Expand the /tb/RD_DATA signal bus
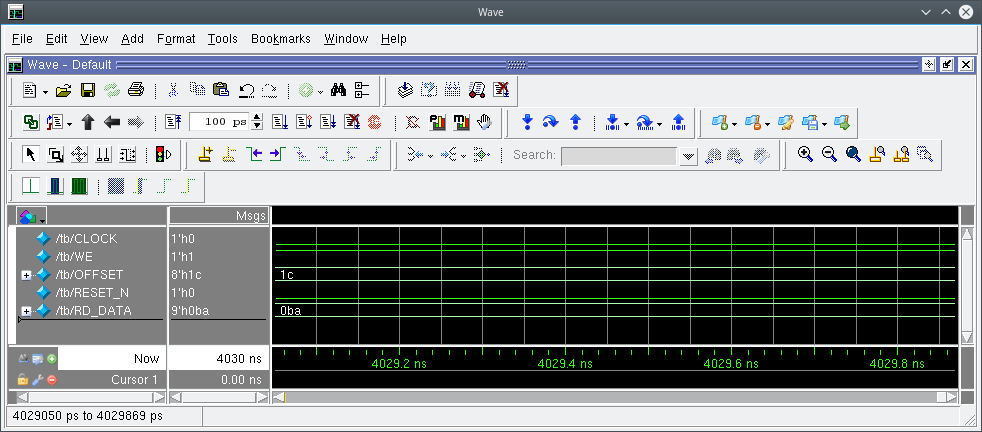 (x=27, y=311)
